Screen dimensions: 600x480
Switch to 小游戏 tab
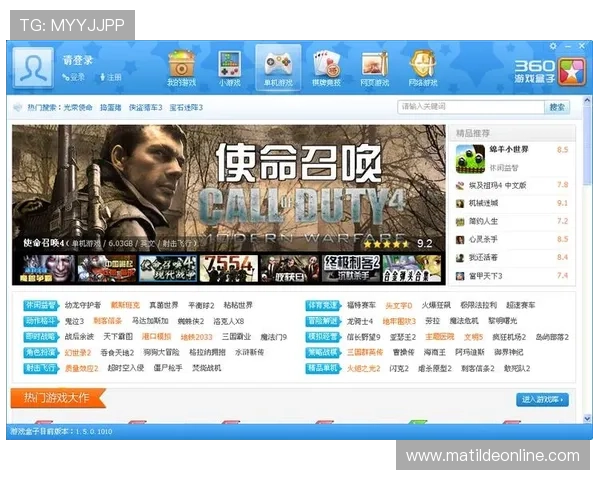click(230, 68)
